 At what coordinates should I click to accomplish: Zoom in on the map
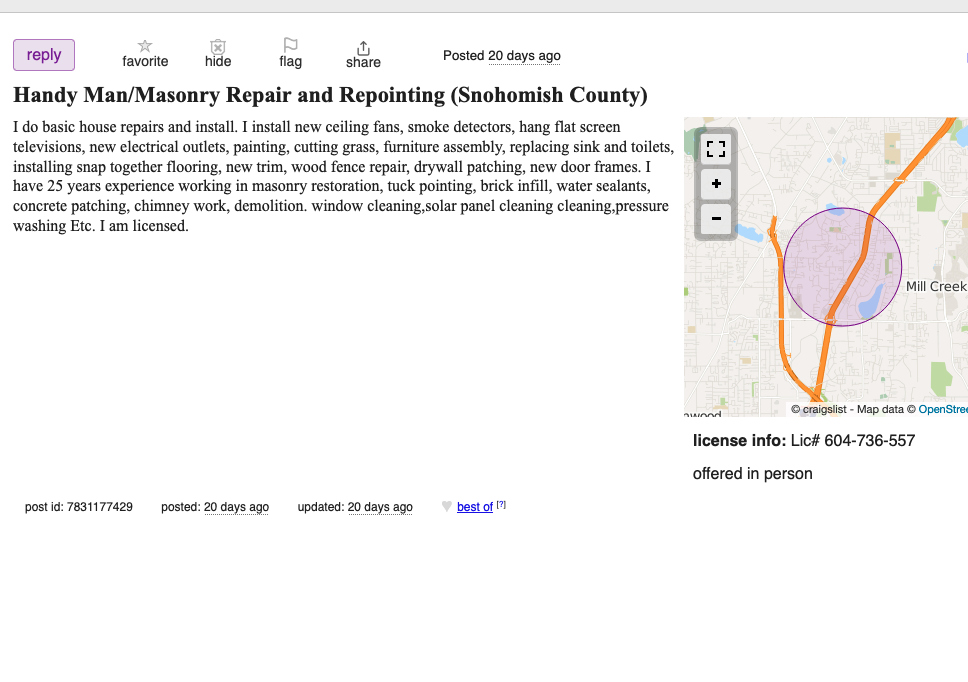click(x=716, y=184)
